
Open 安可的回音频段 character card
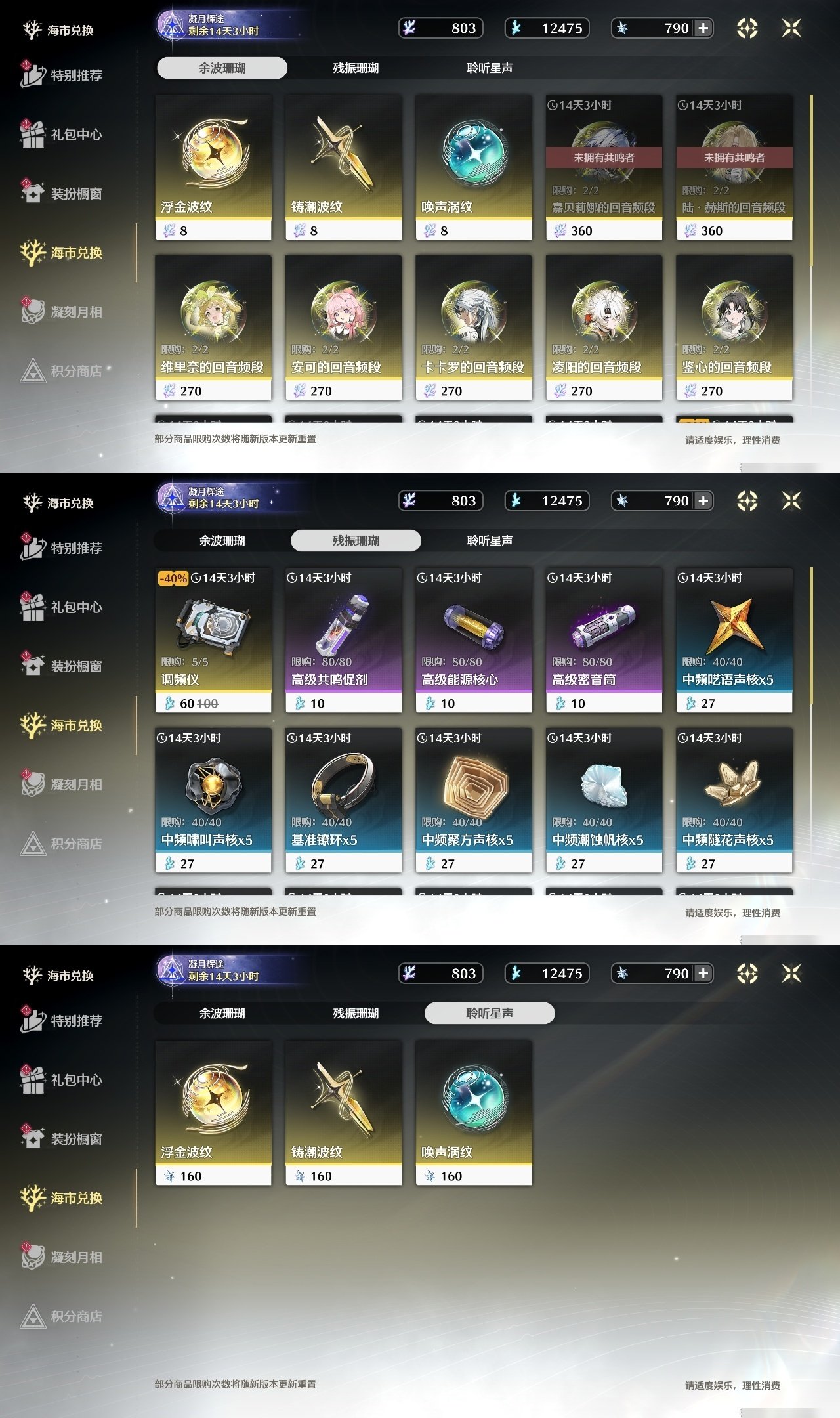tap(343, 328)
